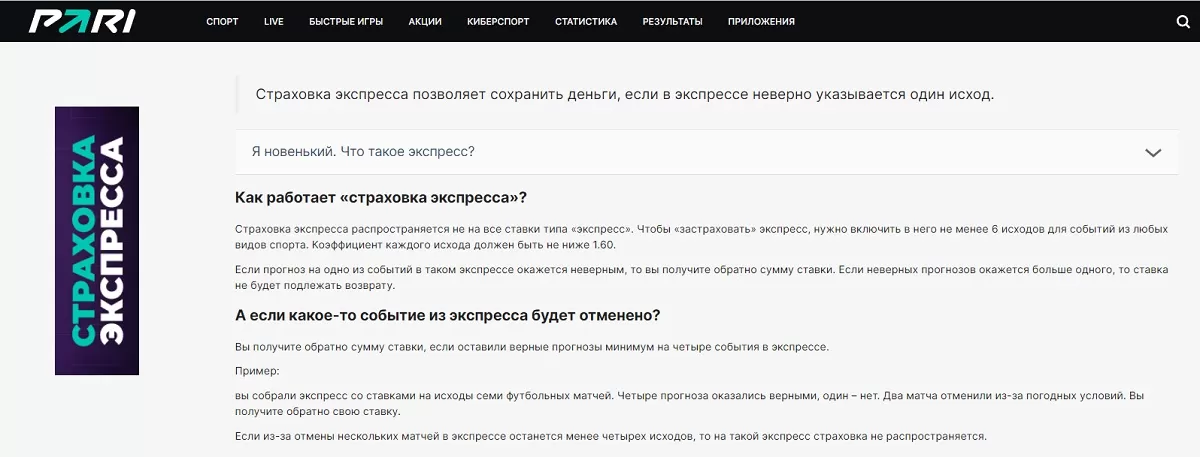Click the intro quote «Страховка экспресса позволяет сохранить деньги»
This screenshot has height=457, width=1200.
pos(624,95)
